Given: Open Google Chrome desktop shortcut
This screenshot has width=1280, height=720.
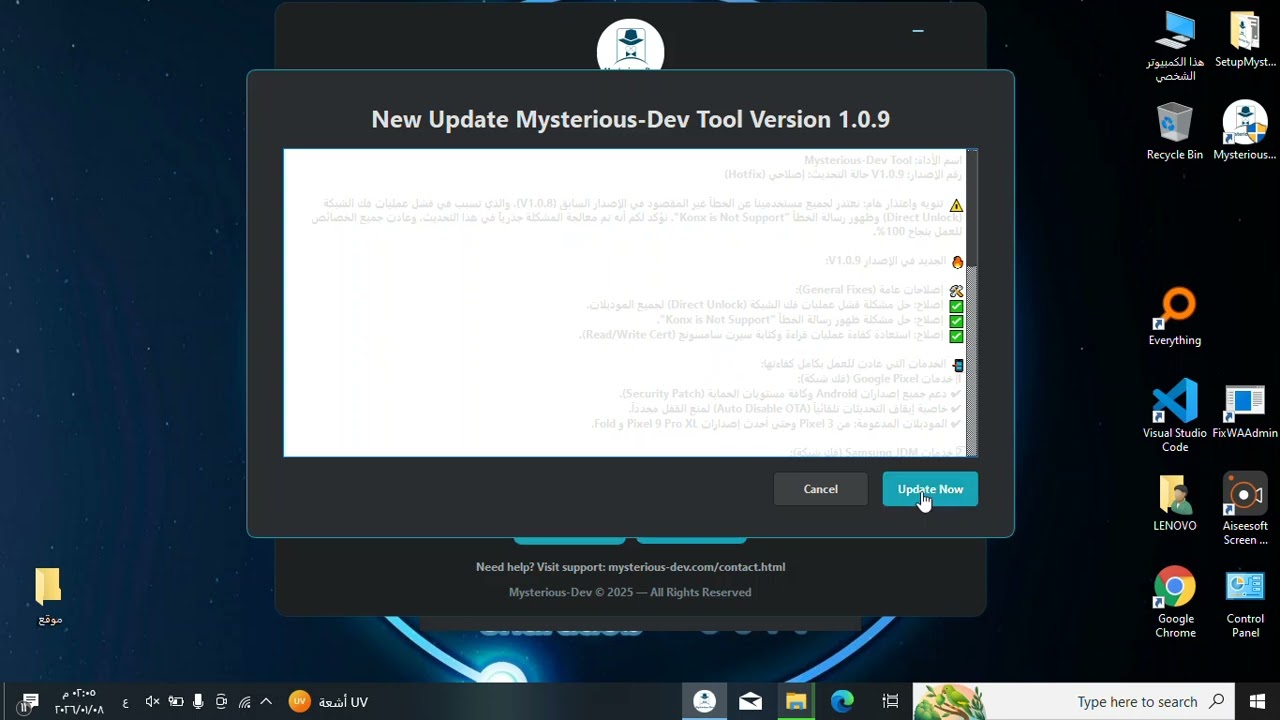Looking at the screenshot, I should click(1175, 602).
